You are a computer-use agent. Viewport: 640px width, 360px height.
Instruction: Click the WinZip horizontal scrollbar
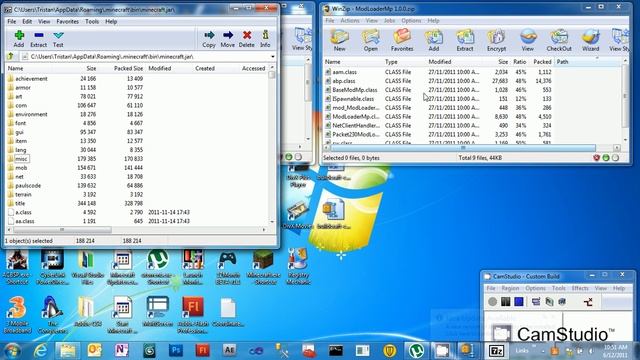click(463, 148)
